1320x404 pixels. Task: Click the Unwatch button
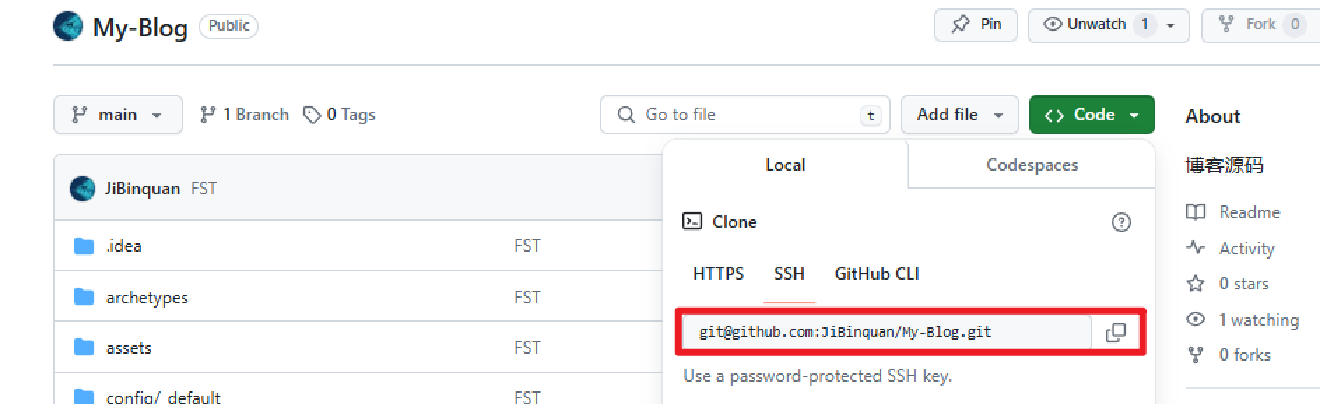(x=1085, y=25)
